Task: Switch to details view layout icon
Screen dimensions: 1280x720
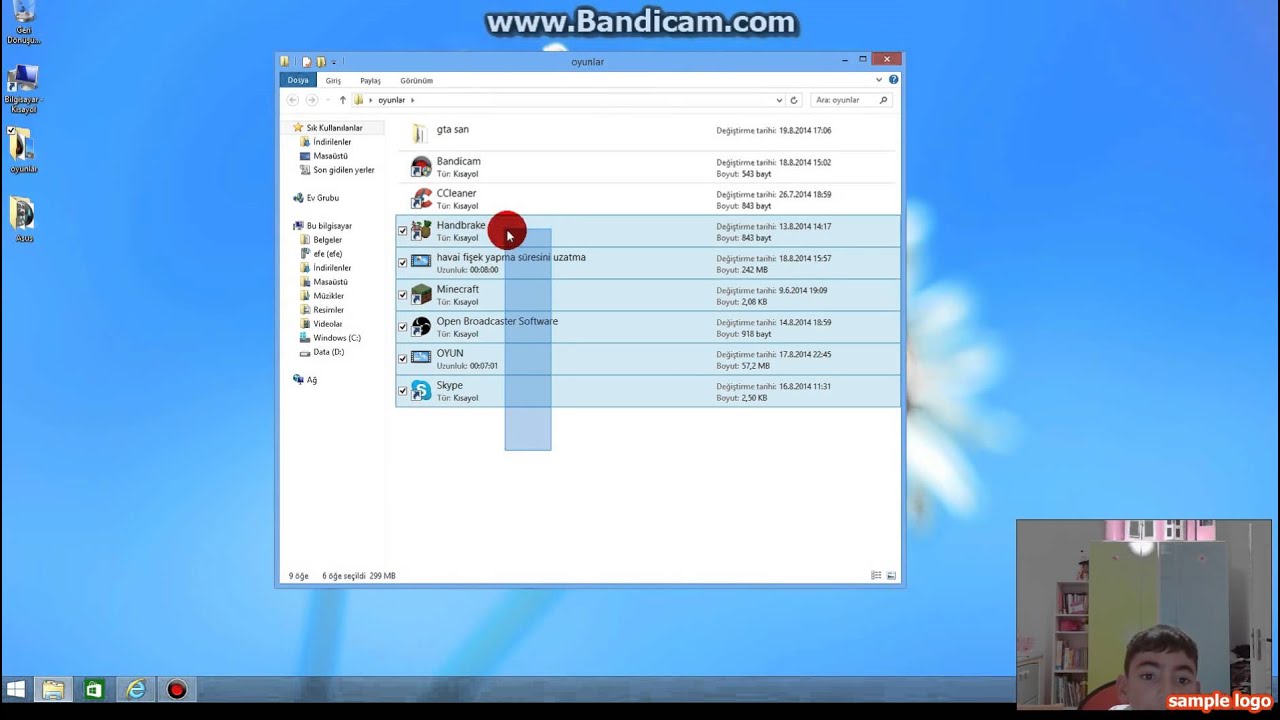Action: point(876,576)
